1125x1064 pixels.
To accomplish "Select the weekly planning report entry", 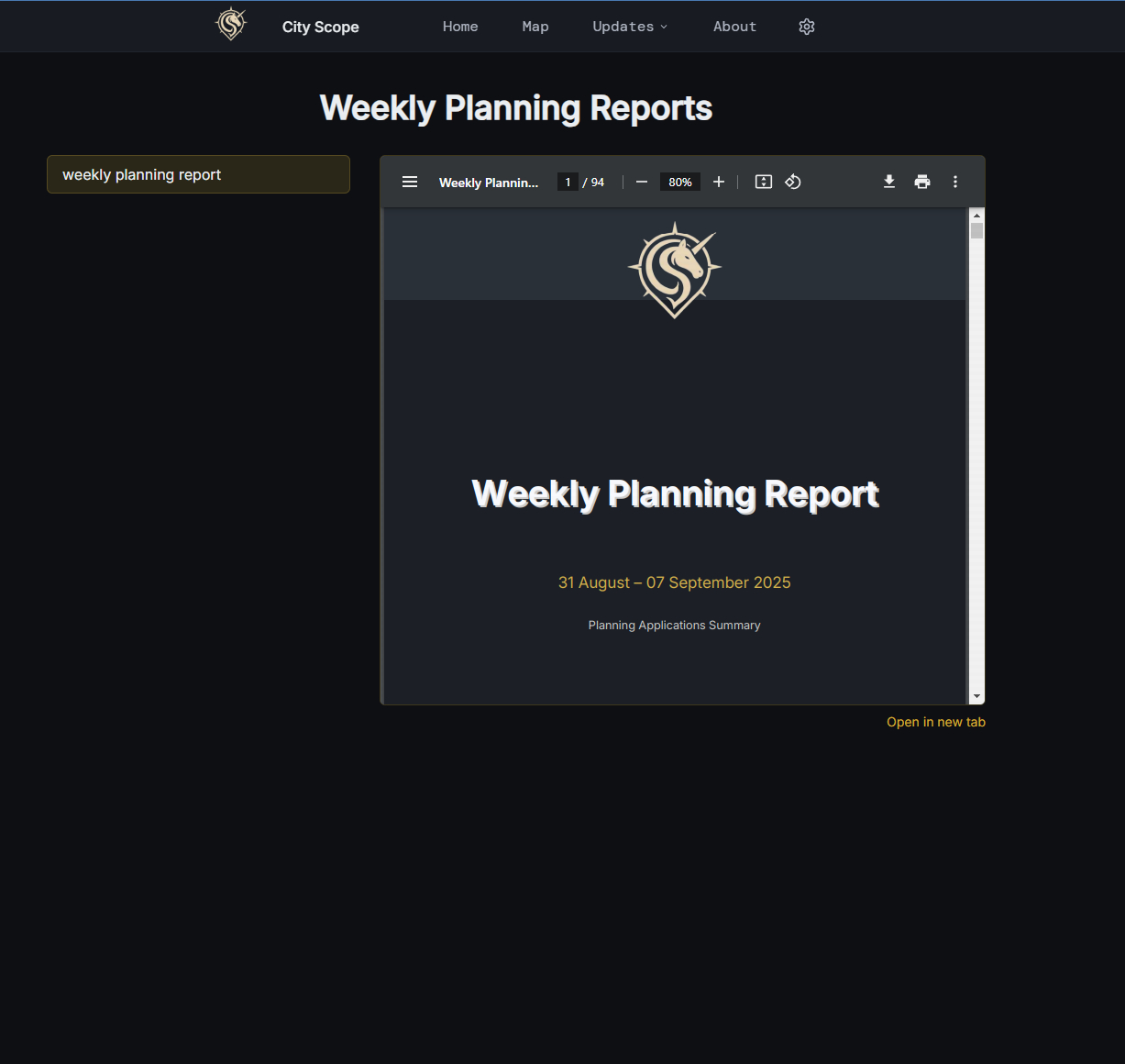I will [x=198, y=174].
